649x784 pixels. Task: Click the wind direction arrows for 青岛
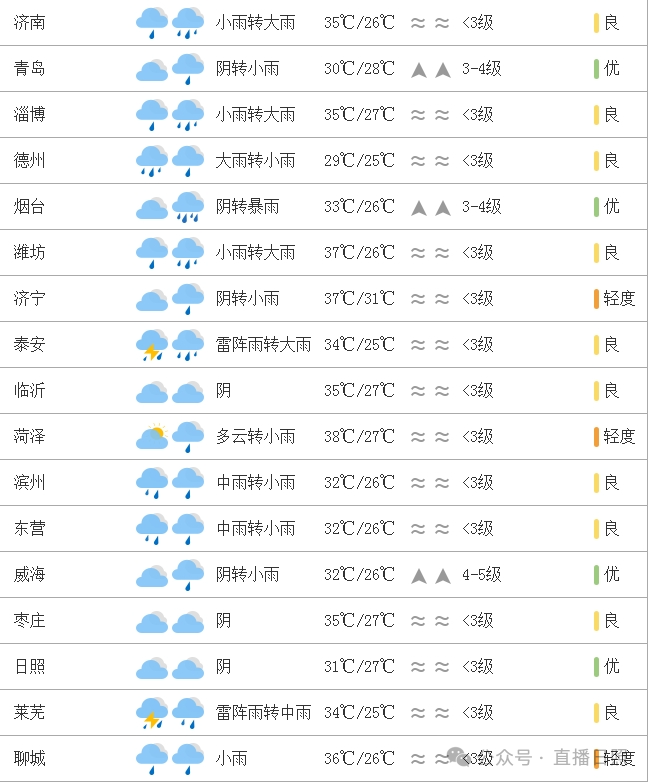[x=431, y=69]
